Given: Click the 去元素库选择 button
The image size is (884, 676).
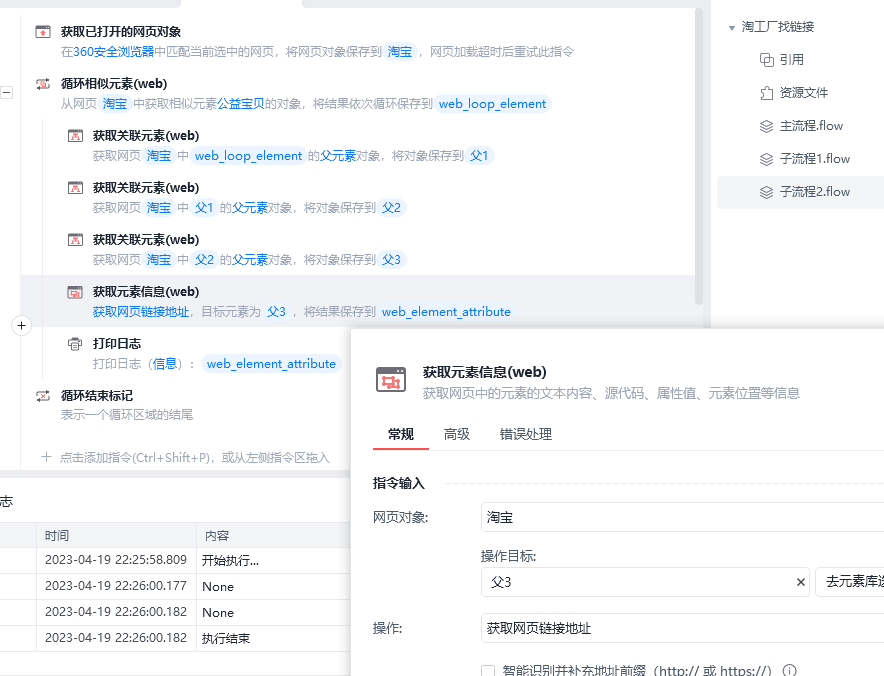Looking at the screenshot, I should click(x=850, y=582).
